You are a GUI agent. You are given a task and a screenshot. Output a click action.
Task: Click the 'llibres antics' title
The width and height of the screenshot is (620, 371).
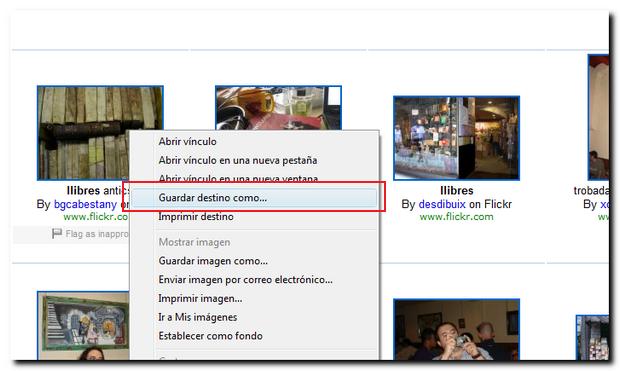coord(98,191)
